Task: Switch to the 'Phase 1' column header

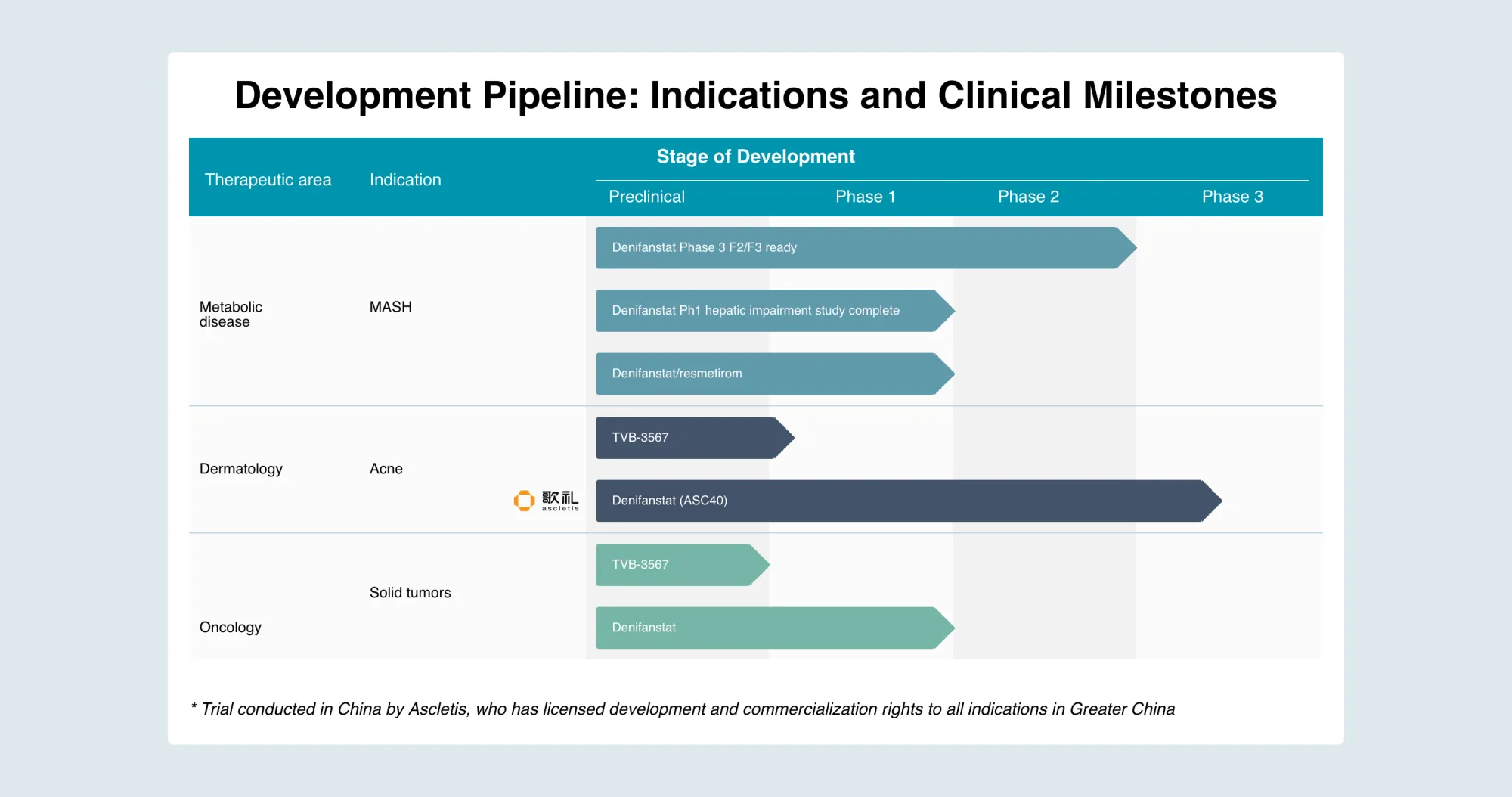Action: tap(866, 197)
